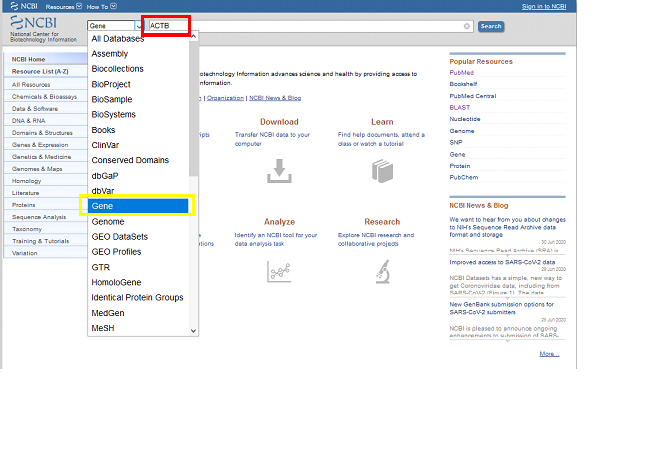This screenshot has height=463, width=663.
Task: Select dbVar from the database list
Action: (x=138, y=191)
